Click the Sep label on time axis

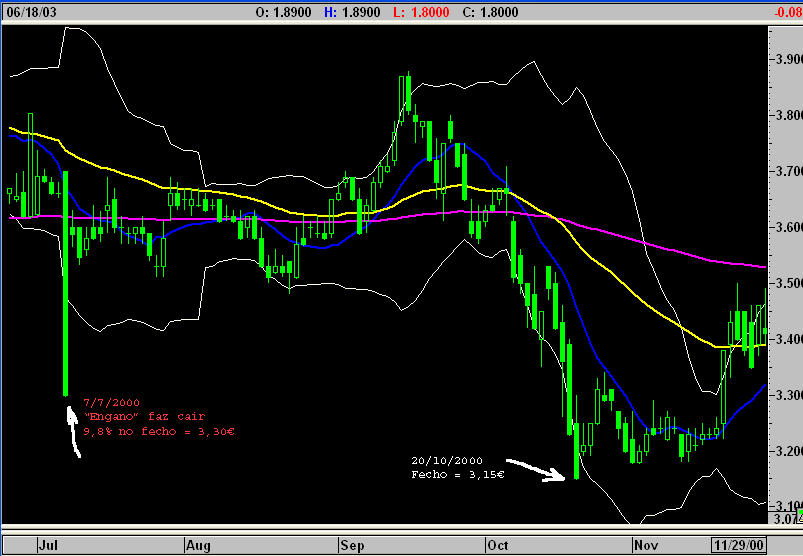coord(352,545)
